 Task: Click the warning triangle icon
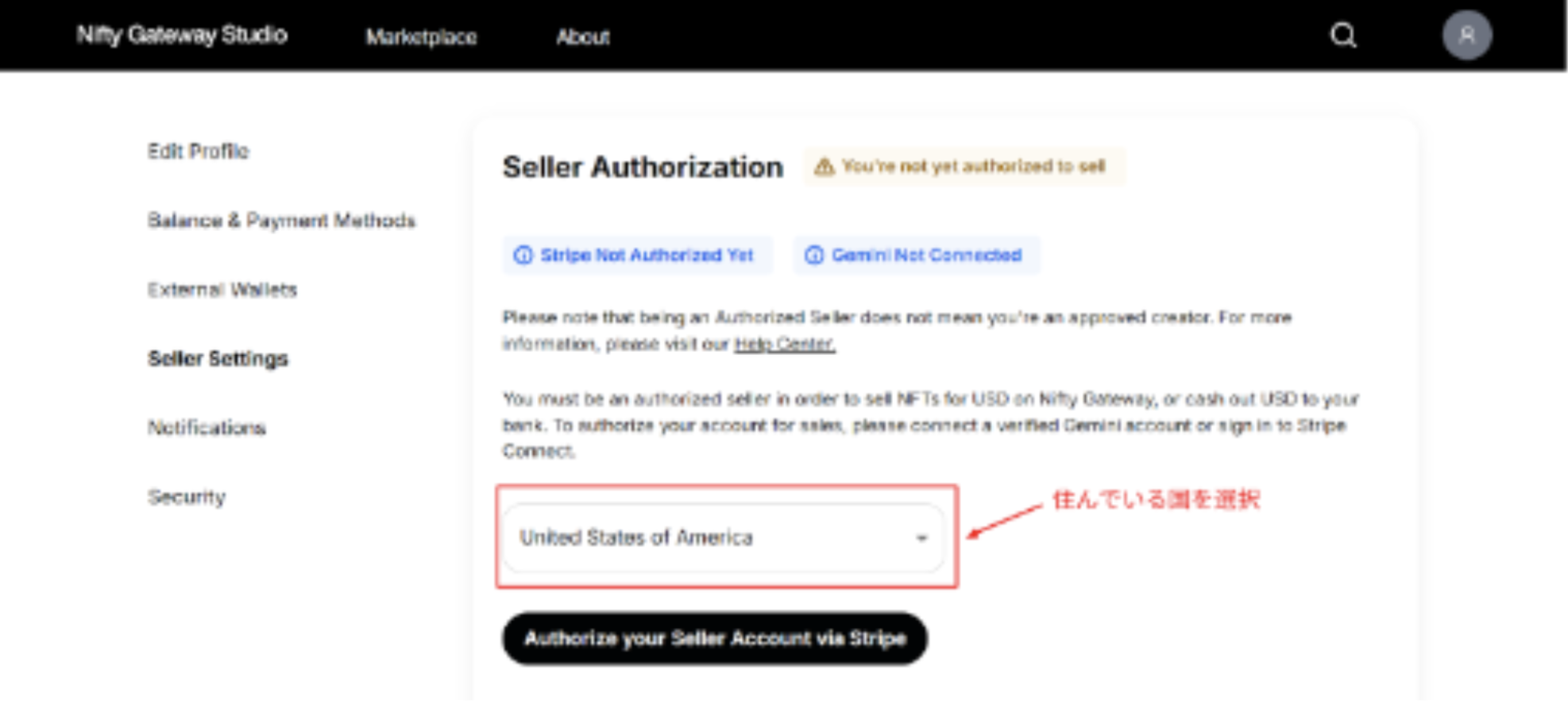coord(825,167)
